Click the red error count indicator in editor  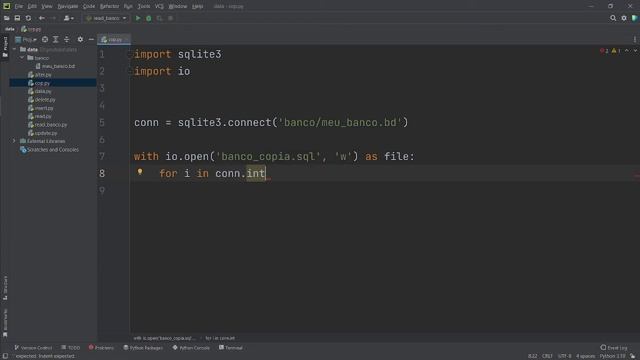point(604,51)
